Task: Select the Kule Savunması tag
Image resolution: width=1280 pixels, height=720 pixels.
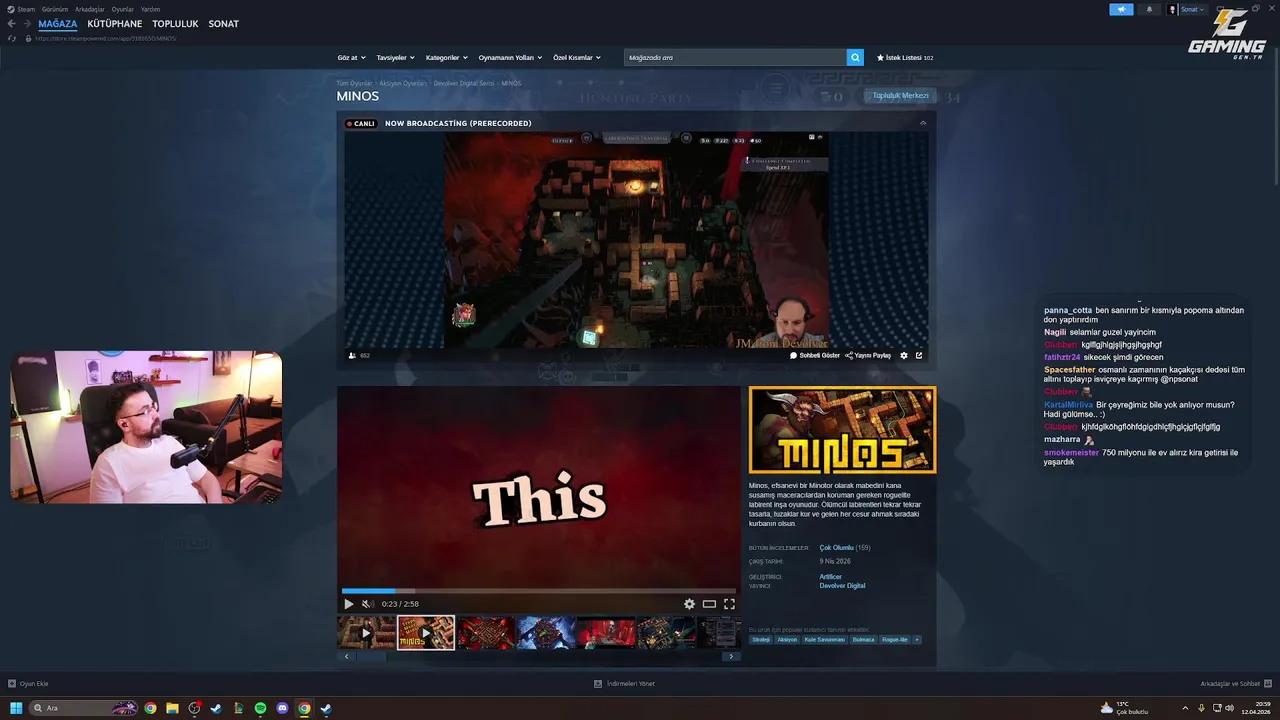Action: coord(825,640)
